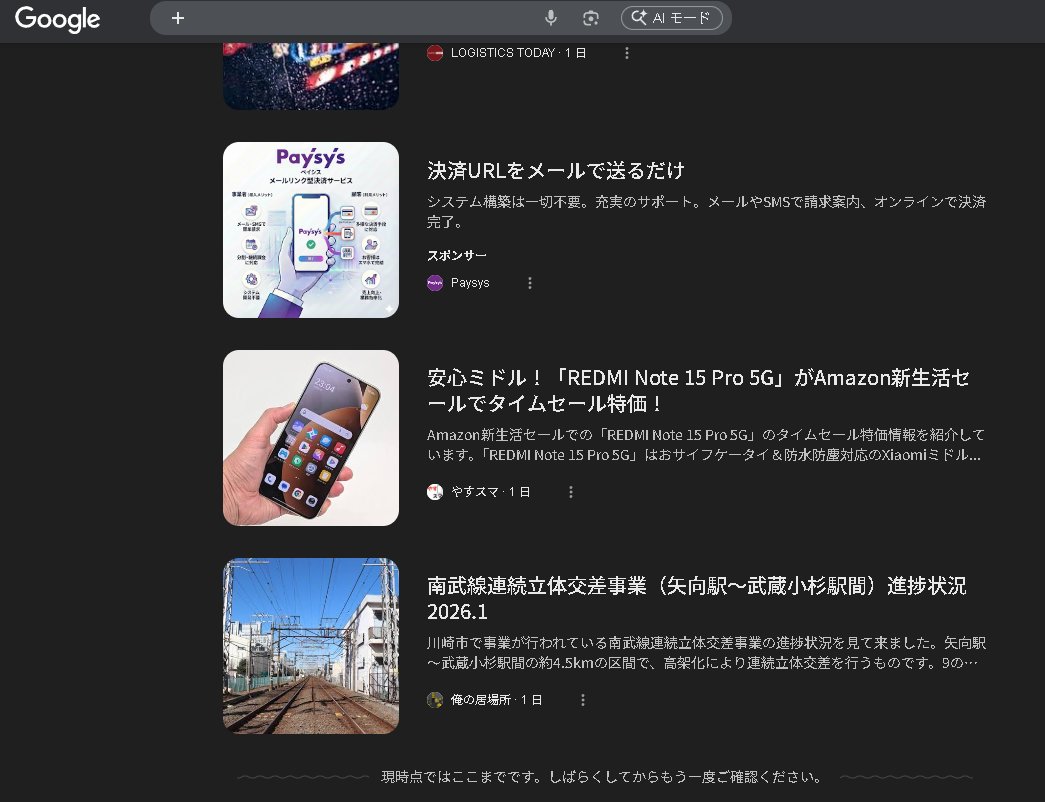Viewport: 1045px width, 802px height.
Task: Open AI モード search mode
Action: point(671,18)
